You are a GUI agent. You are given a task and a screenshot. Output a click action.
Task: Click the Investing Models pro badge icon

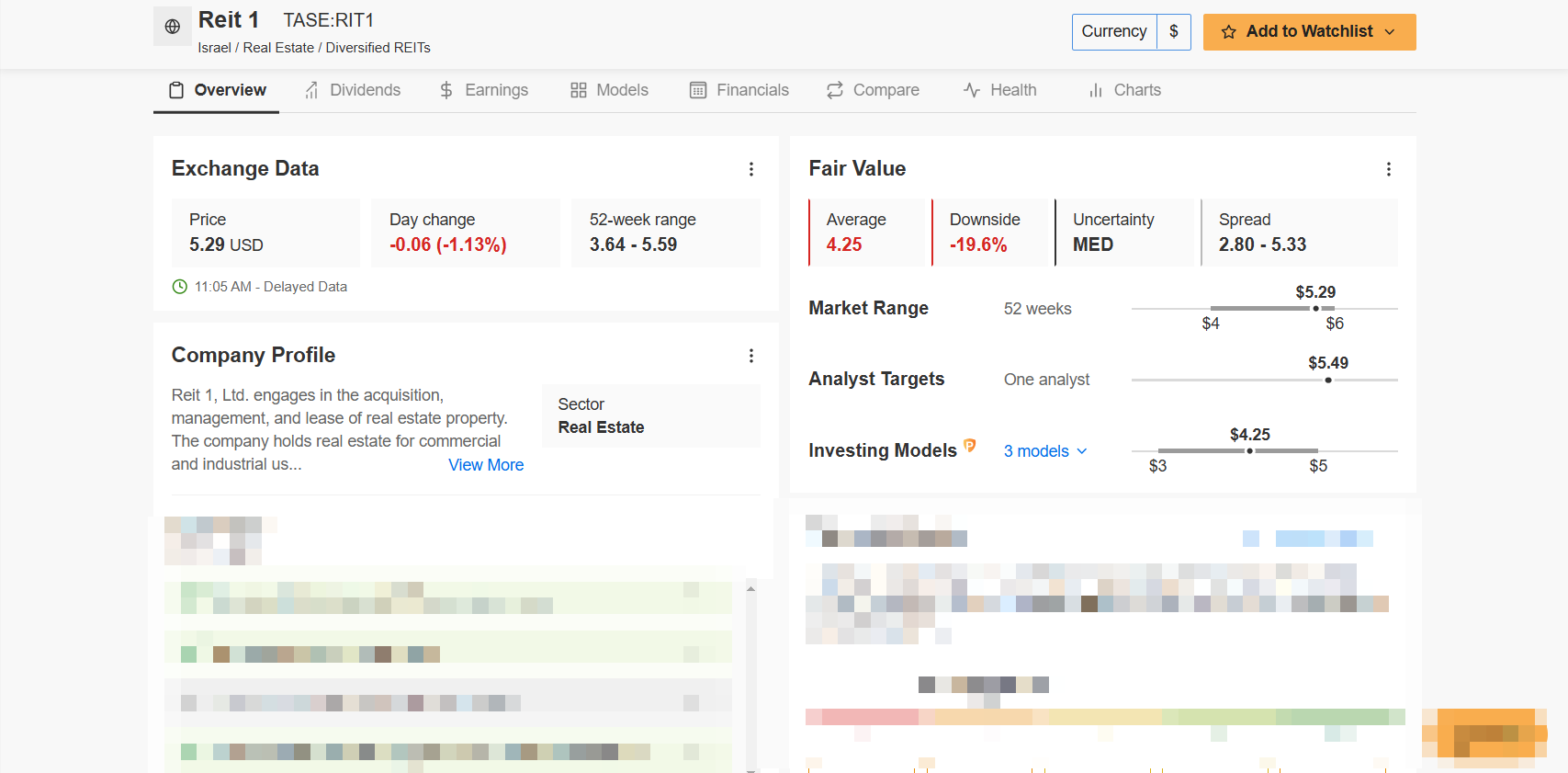[969, 446]
